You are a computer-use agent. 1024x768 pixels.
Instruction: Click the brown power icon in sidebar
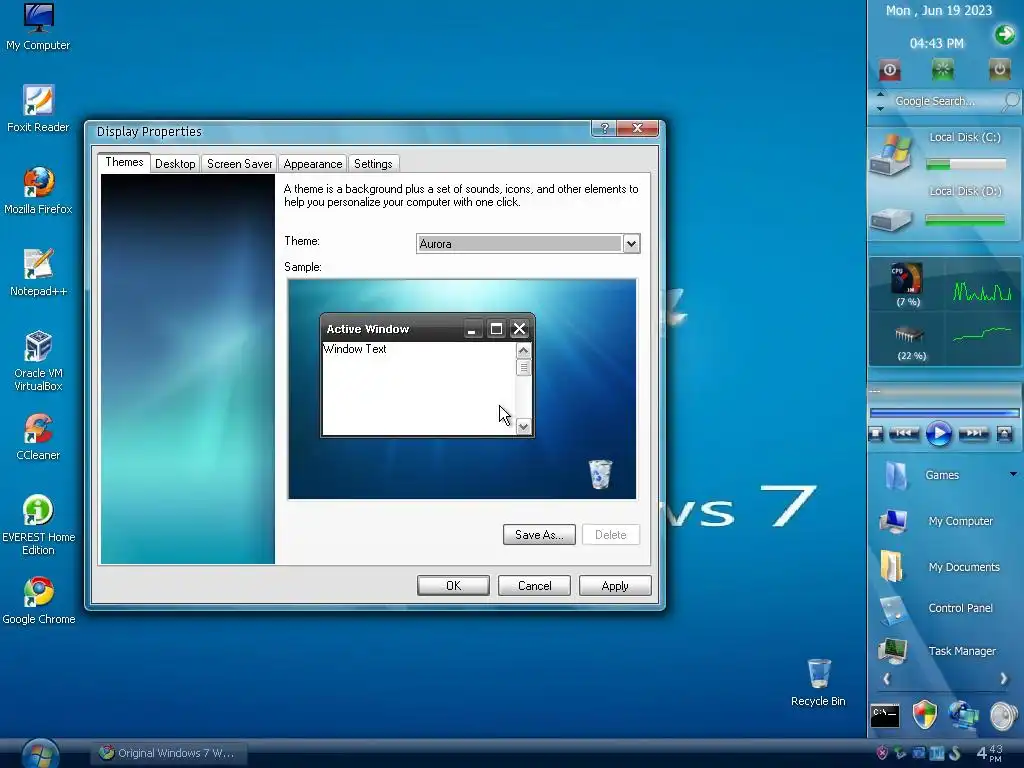point(999,69)
